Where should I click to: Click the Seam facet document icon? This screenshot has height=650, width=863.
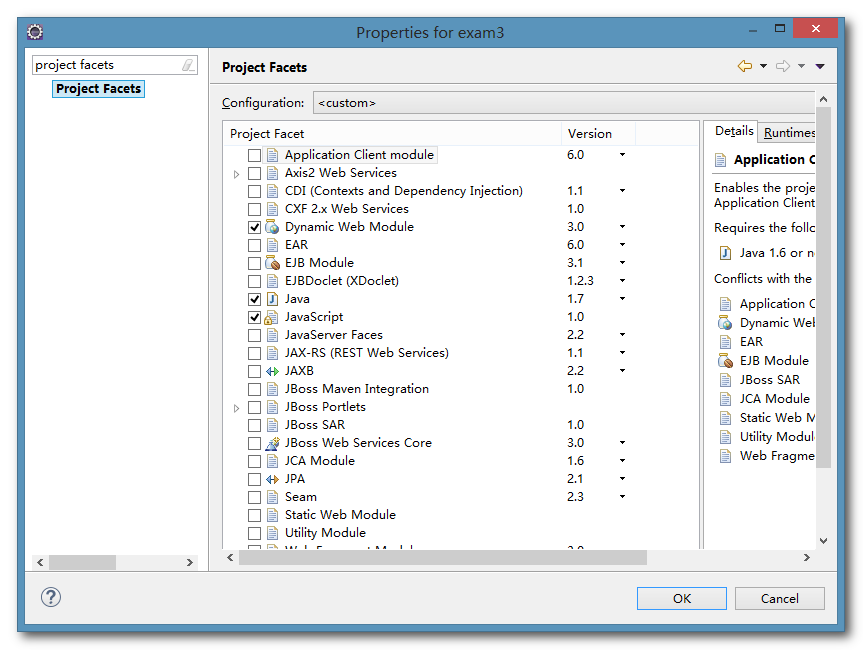[272, 497]
